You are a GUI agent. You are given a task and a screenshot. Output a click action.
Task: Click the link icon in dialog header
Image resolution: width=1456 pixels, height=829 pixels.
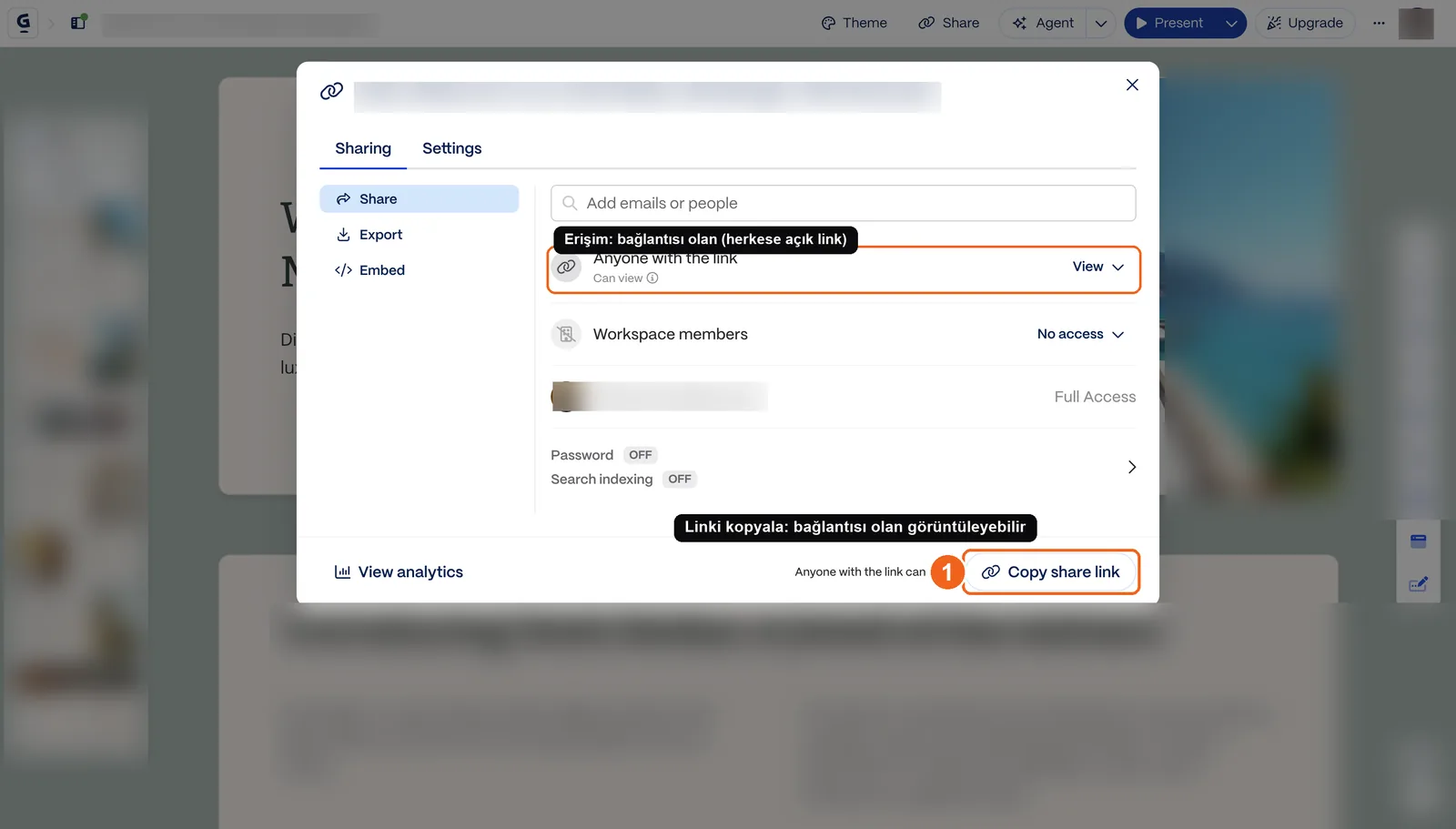pos(331,91)
